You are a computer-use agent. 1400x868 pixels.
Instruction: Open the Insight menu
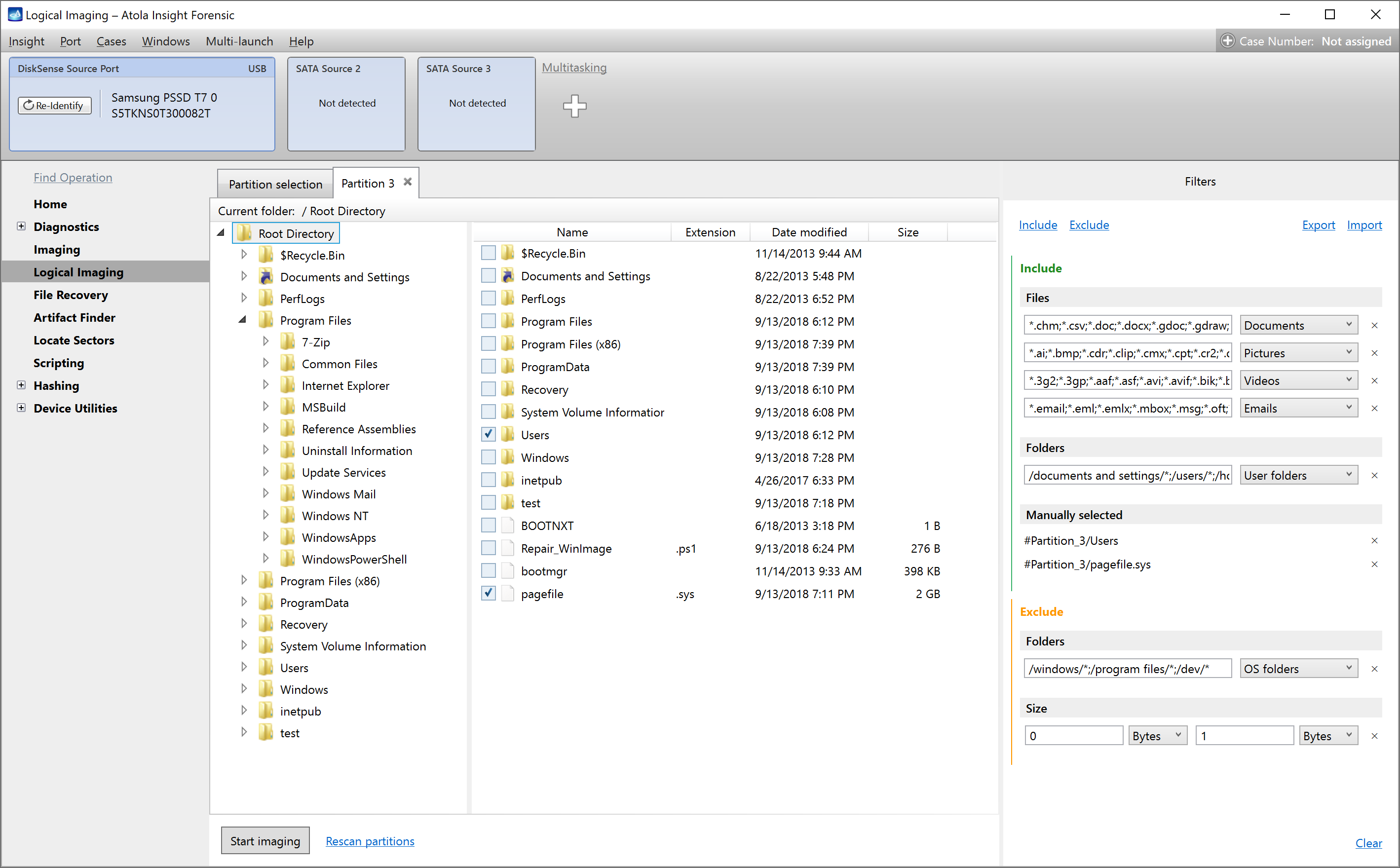[27, 41]
